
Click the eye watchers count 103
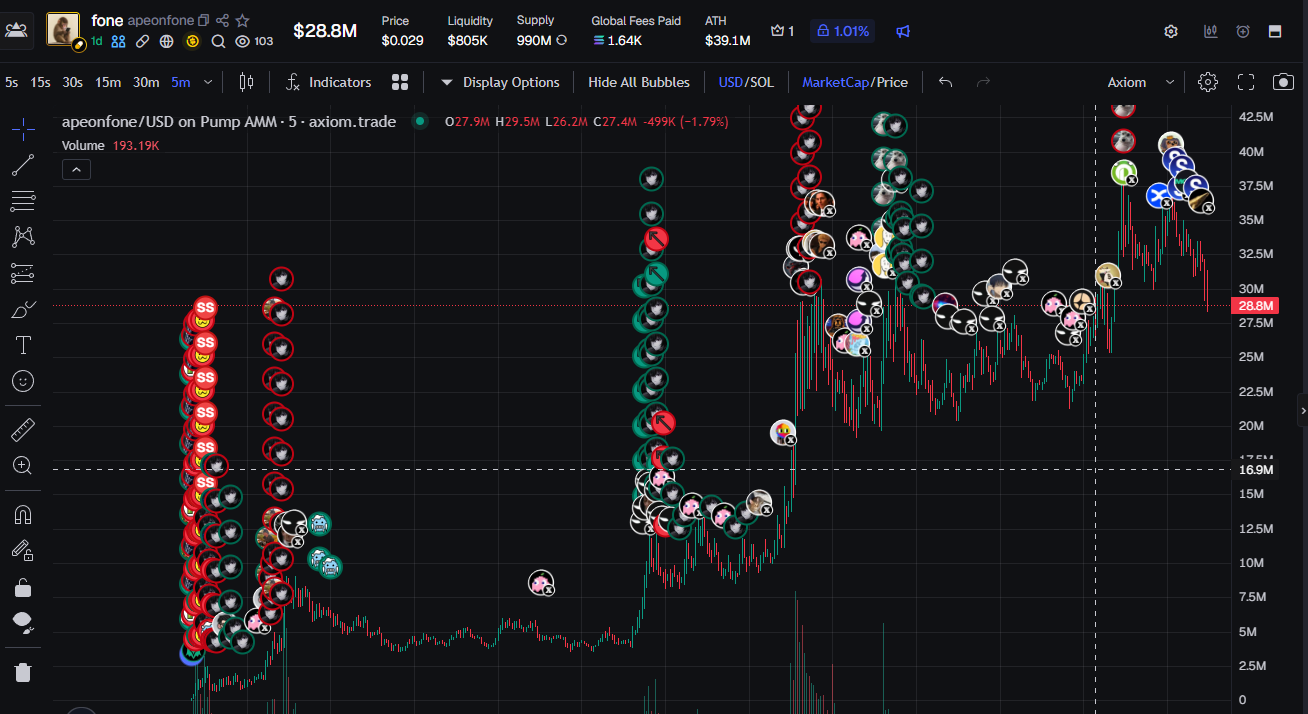point(254,41)
